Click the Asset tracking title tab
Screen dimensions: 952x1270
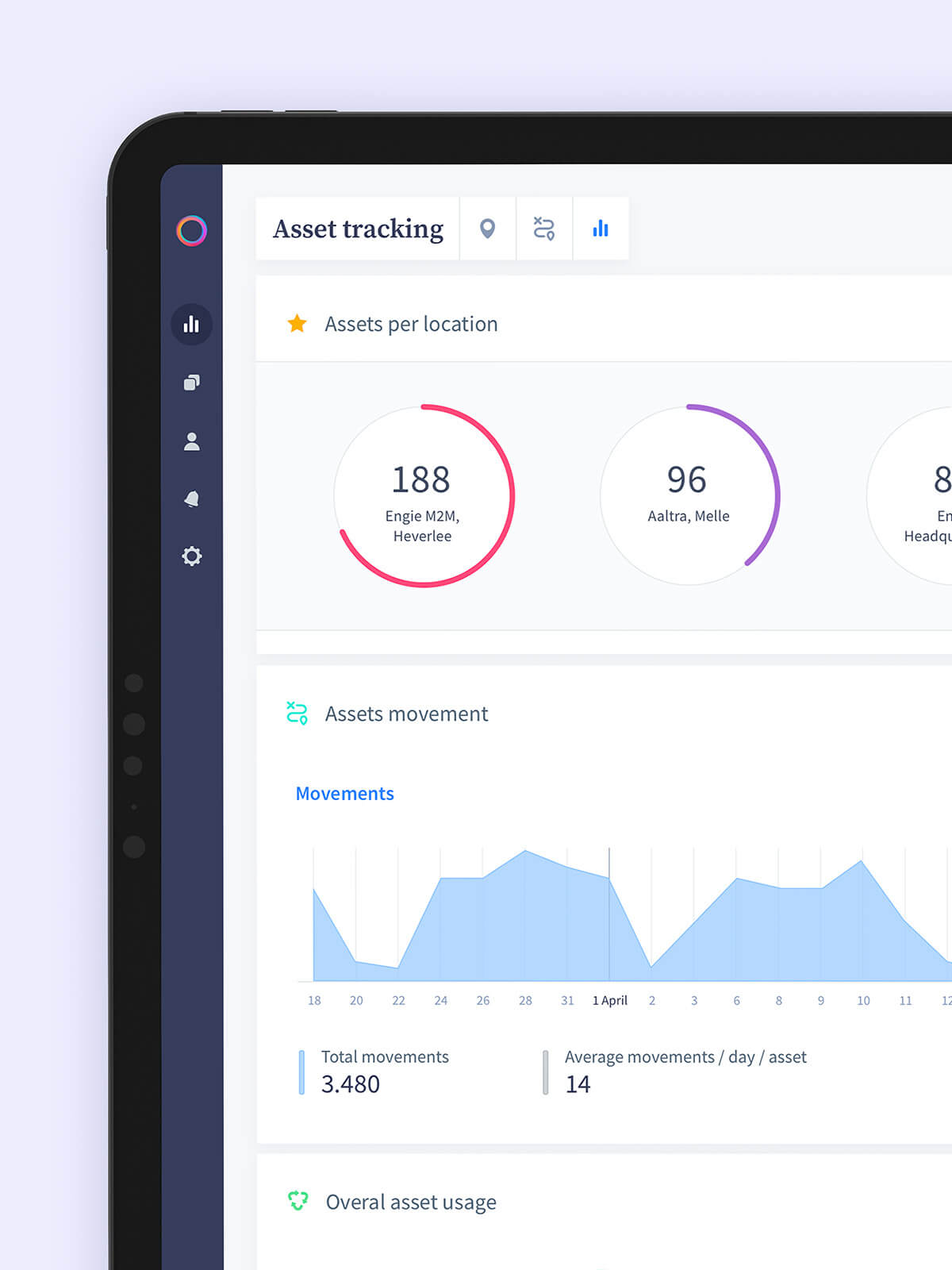358,229
